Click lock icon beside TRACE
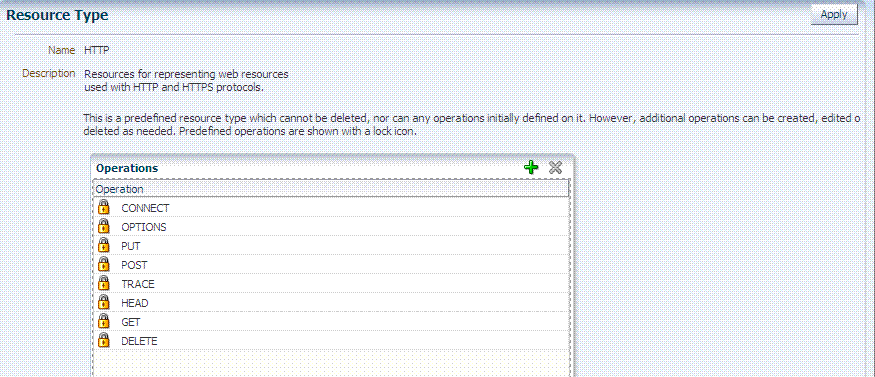 pos(103,283)
